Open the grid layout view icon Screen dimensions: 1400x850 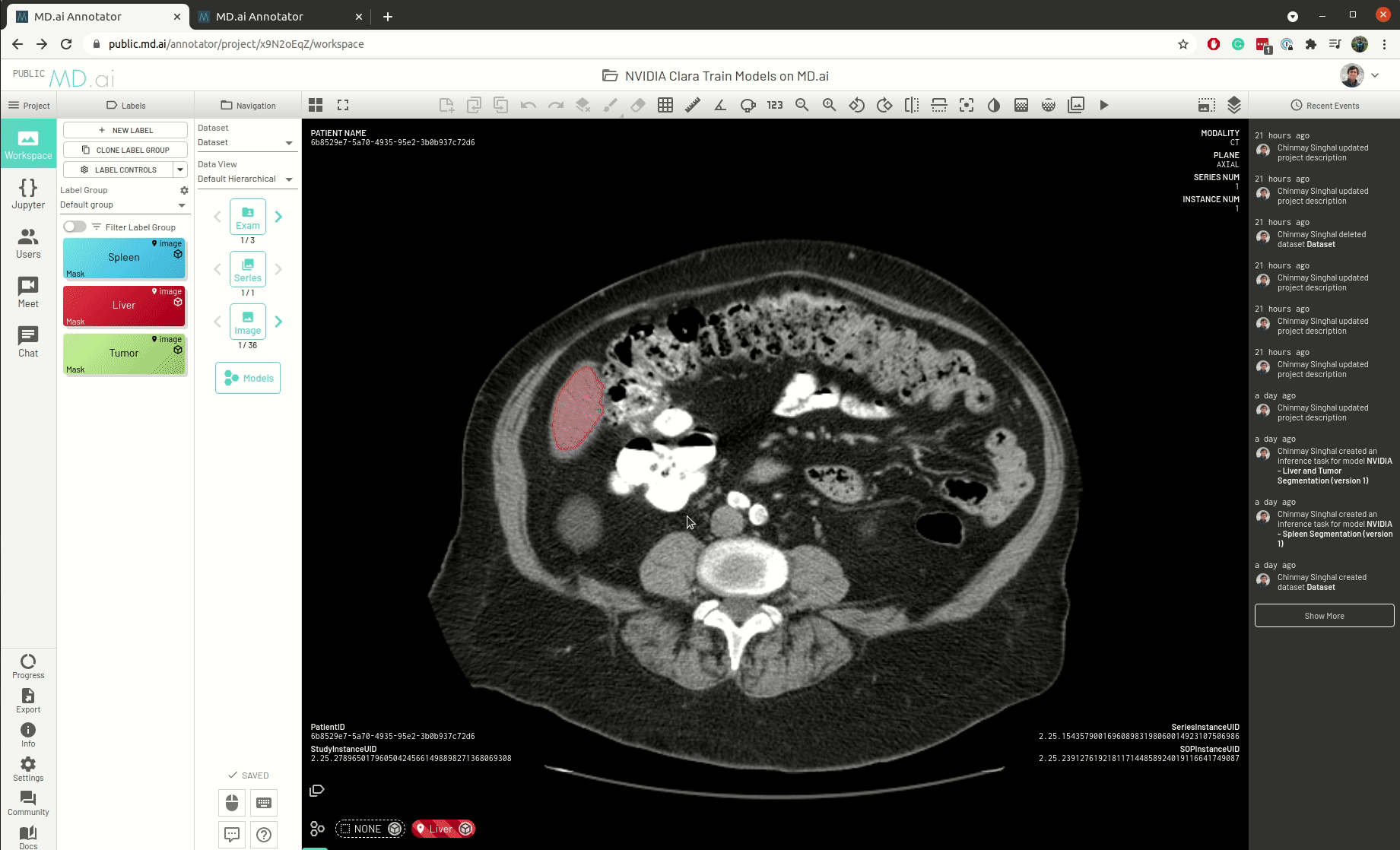click(316, 105)
